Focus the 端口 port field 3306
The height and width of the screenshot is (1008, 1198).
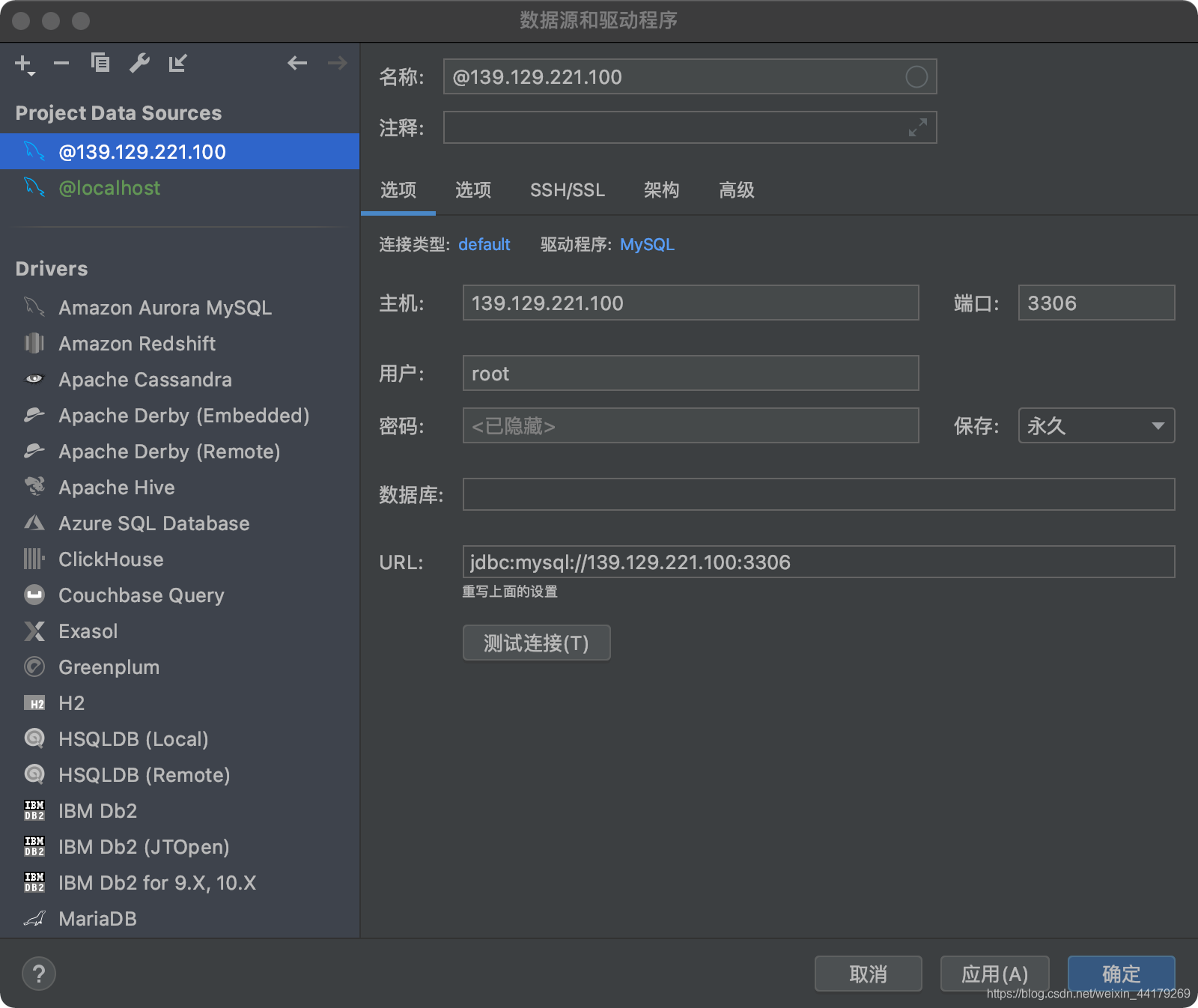coord(1096,303)
